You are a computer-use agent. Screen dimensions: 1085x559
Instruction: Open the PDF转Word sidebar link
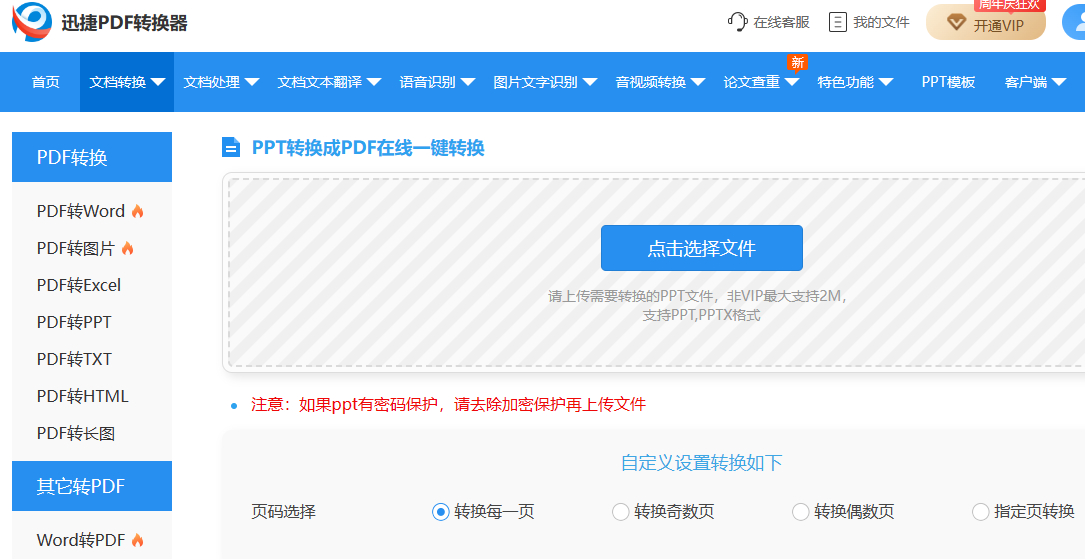(x=81, y=211)
